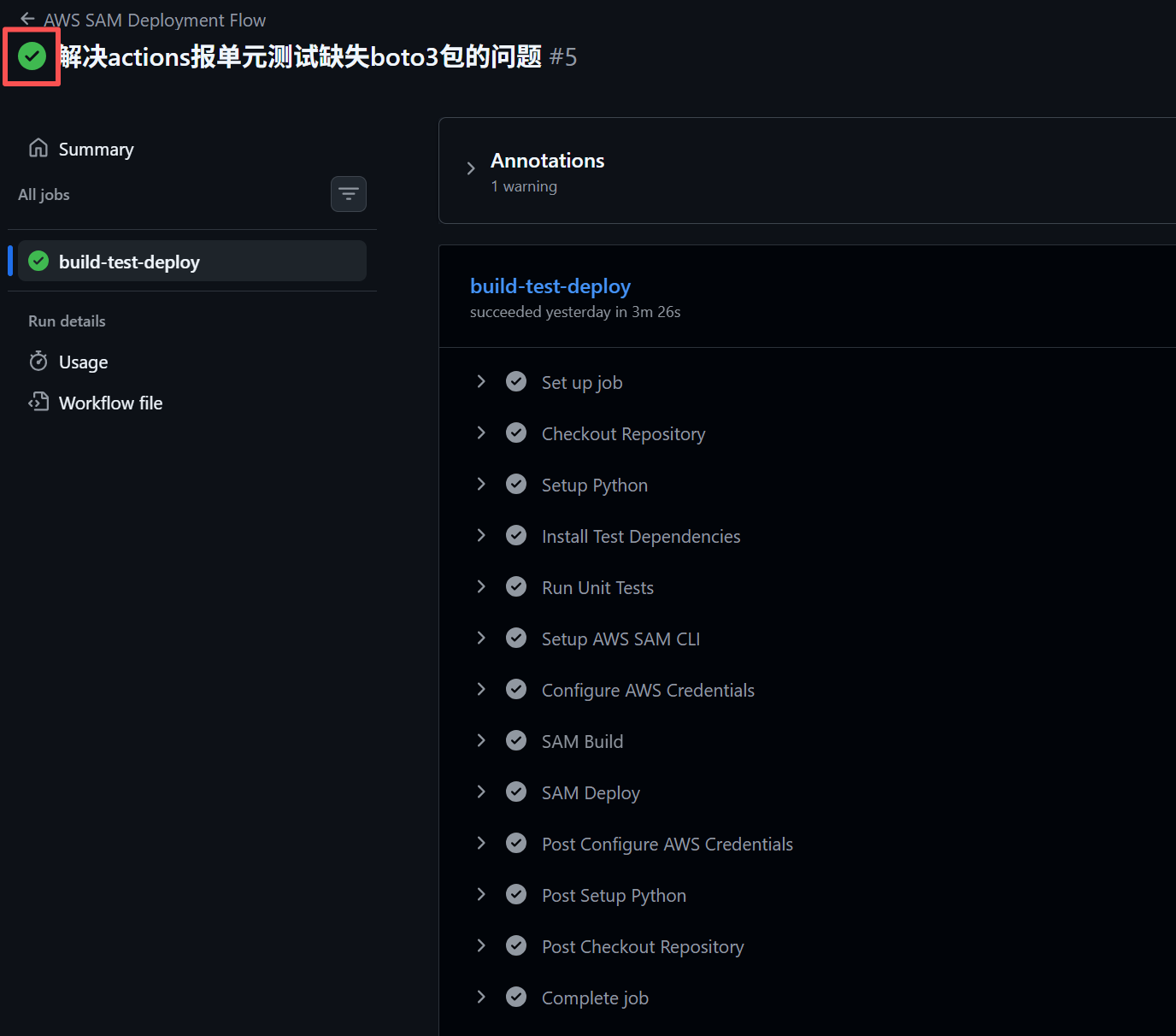The height and width of the screenshot is (1036, 1176).
Task: Click the Usage stopwatch icon
Action: click(x=38, y=361)
